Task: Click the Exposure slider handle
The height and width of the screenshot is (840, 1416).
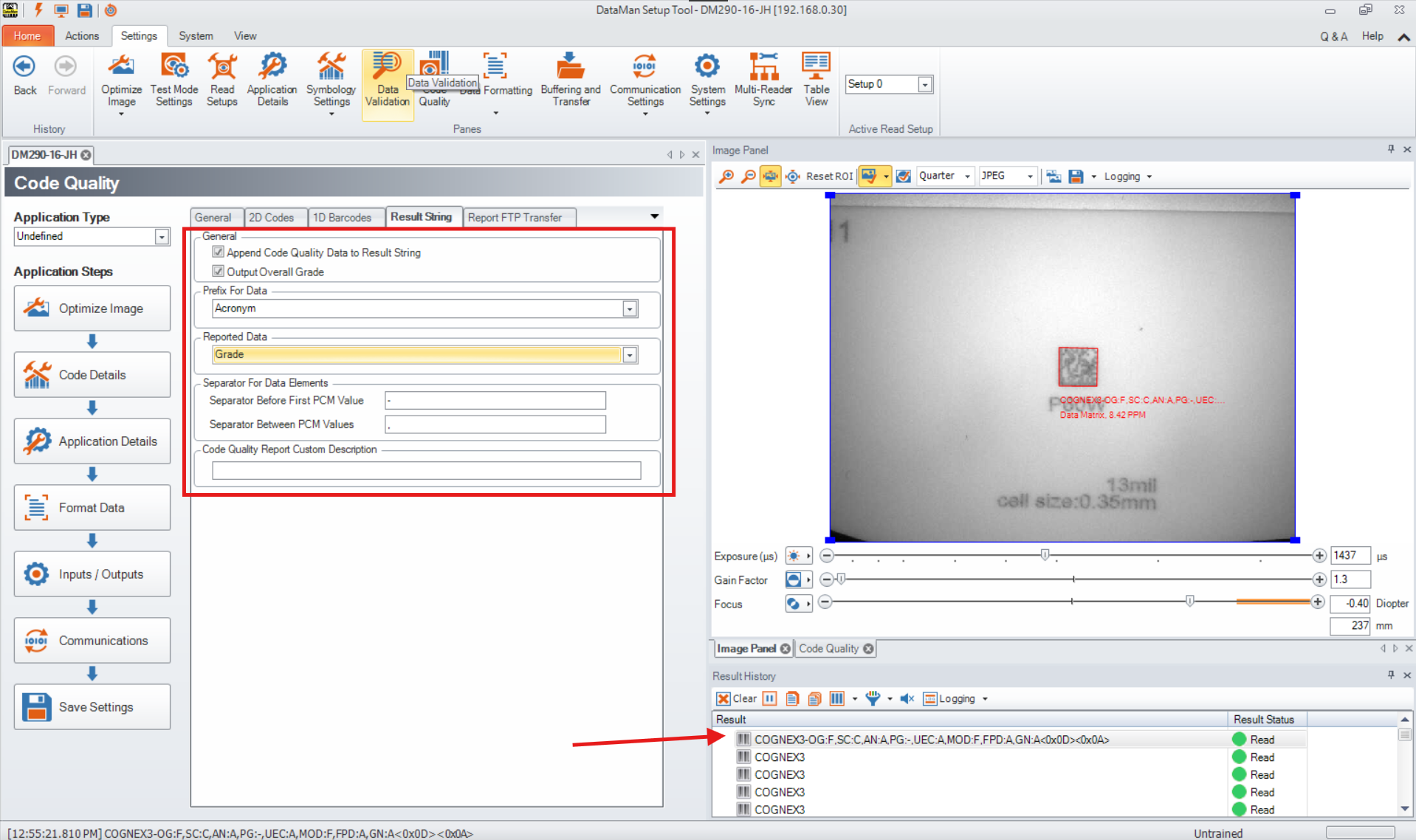Action: click(x=1045, y=554)
